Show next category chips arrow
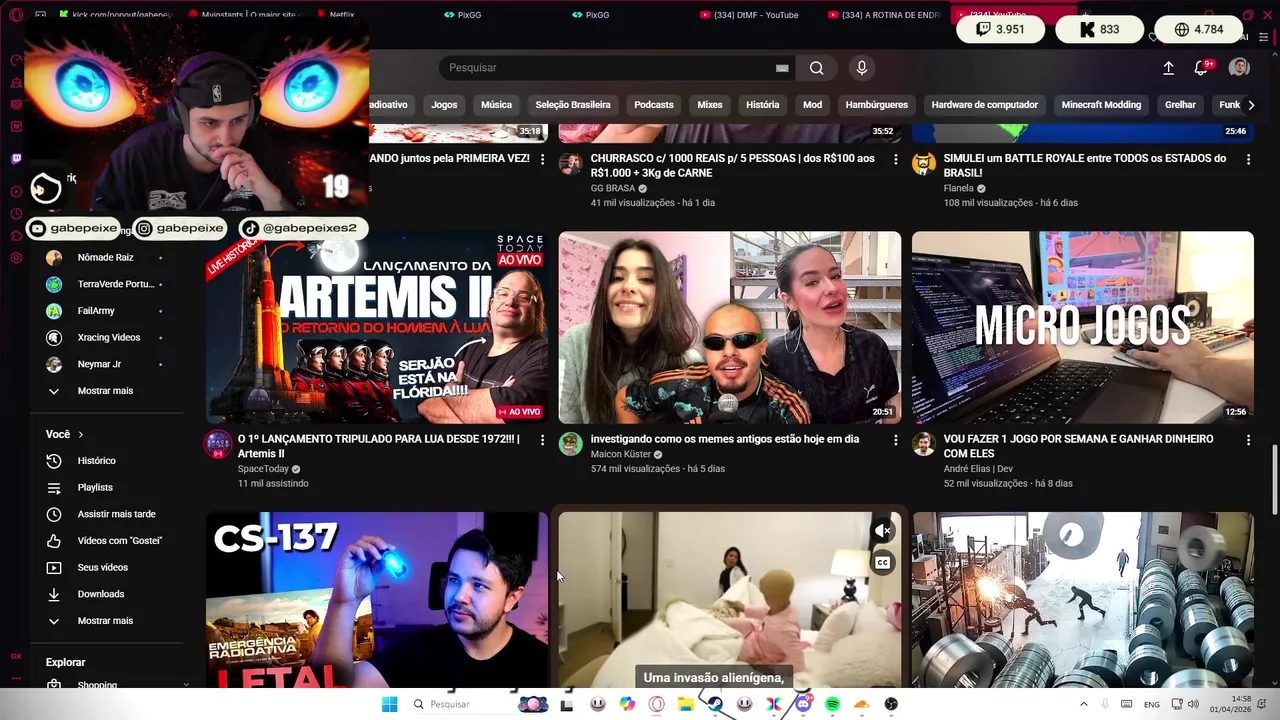This screenshot has height=720, width=1280. pyautogui.click(x=1251, y=105)
